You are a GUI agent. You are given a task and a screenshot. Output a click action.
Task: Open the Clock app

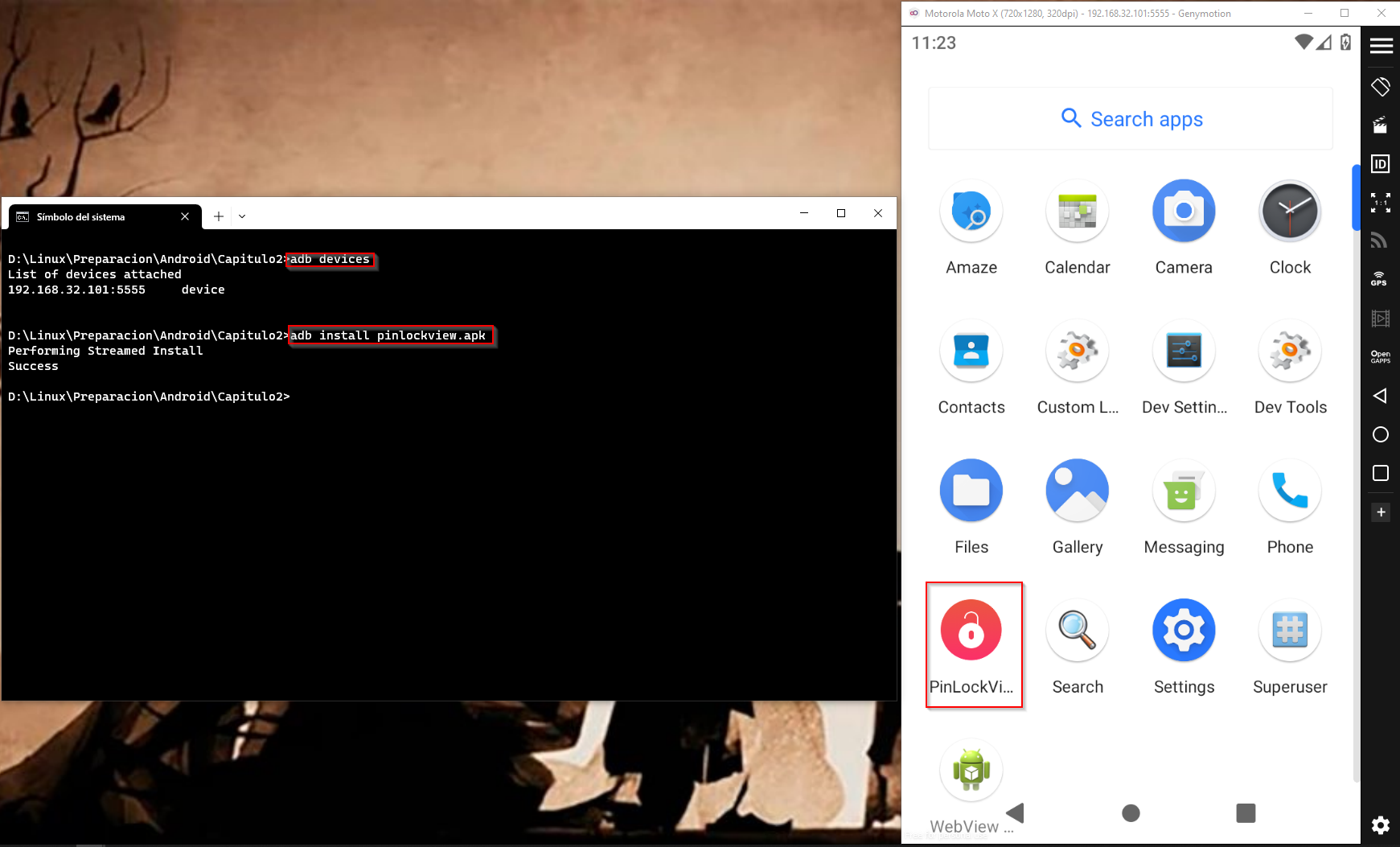(x=1290, y=212)
